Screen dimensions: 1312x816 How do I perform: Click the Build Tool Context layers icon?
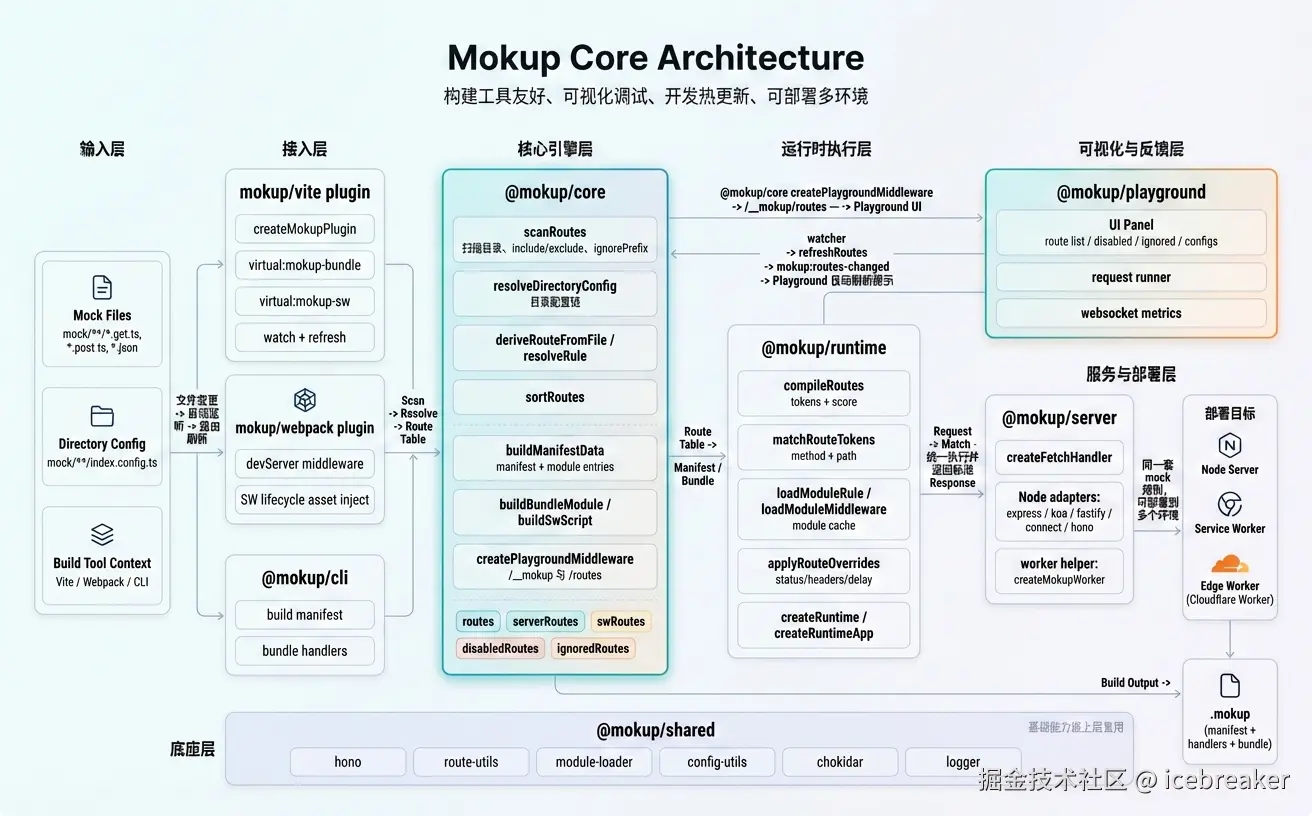coord(102,534)
